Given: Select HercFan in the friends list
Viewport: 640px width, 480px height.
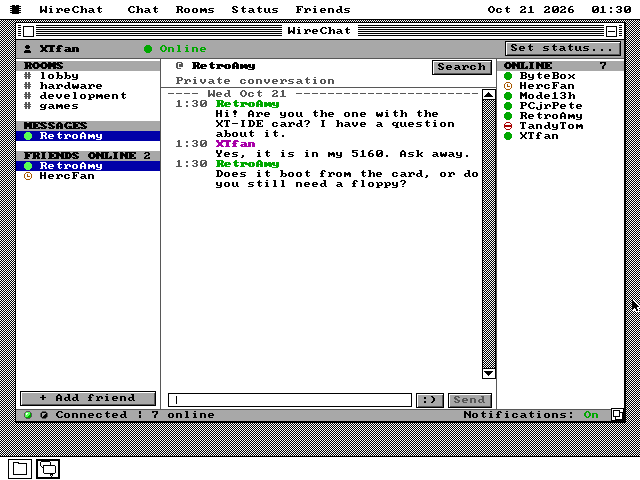Looking at the screenshot, I should point(88,176).
